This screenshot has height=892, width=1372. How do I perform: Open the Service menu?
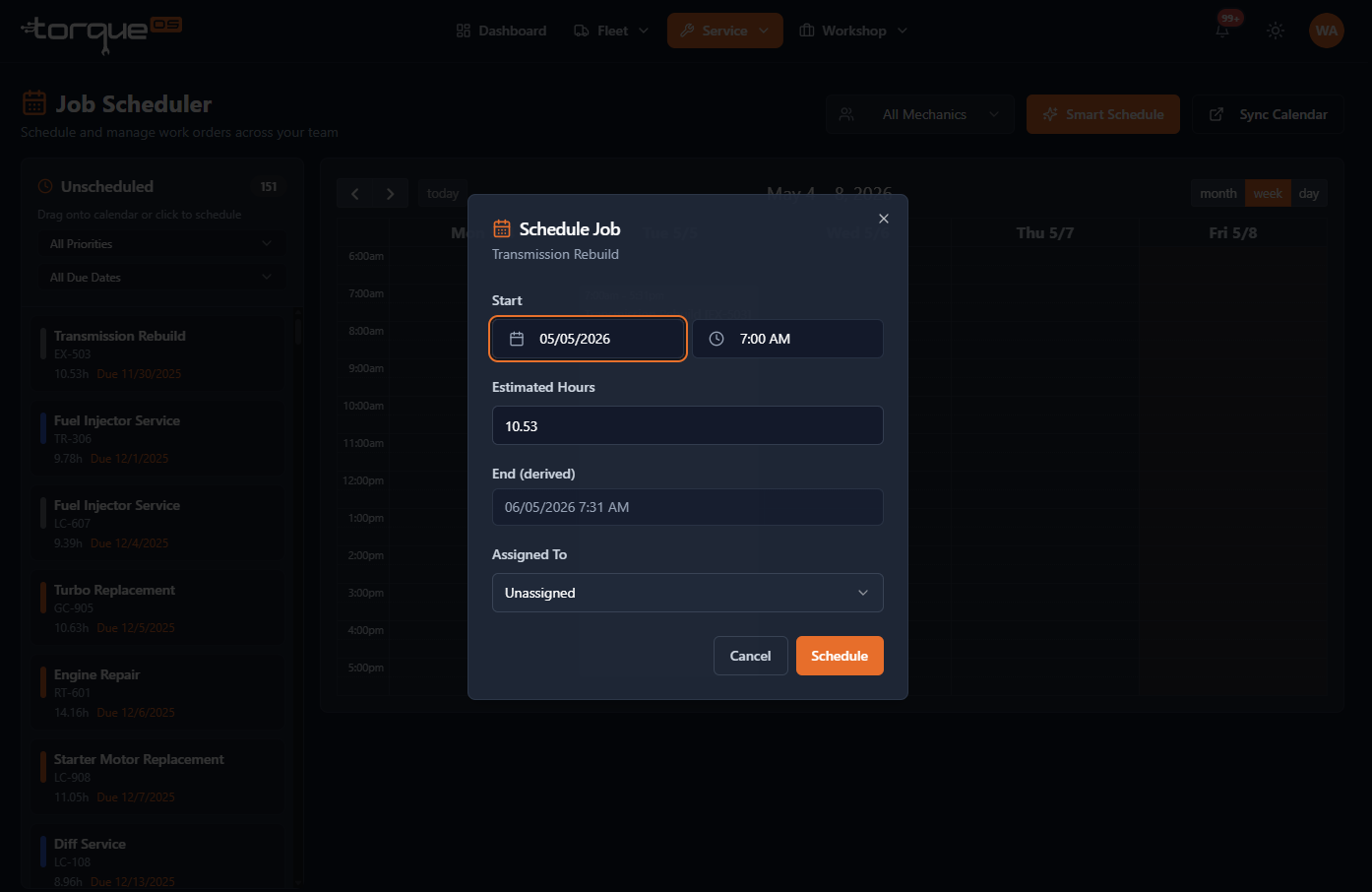coord(725,31)
